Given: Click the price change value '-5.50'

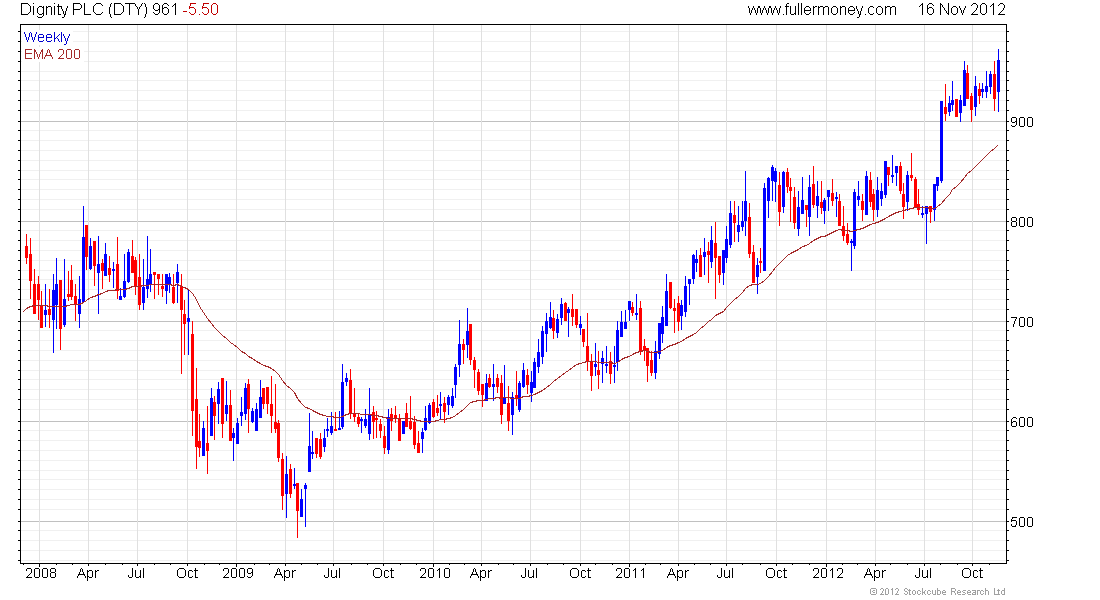Looking at the screenshot, I should coord(201,10).
